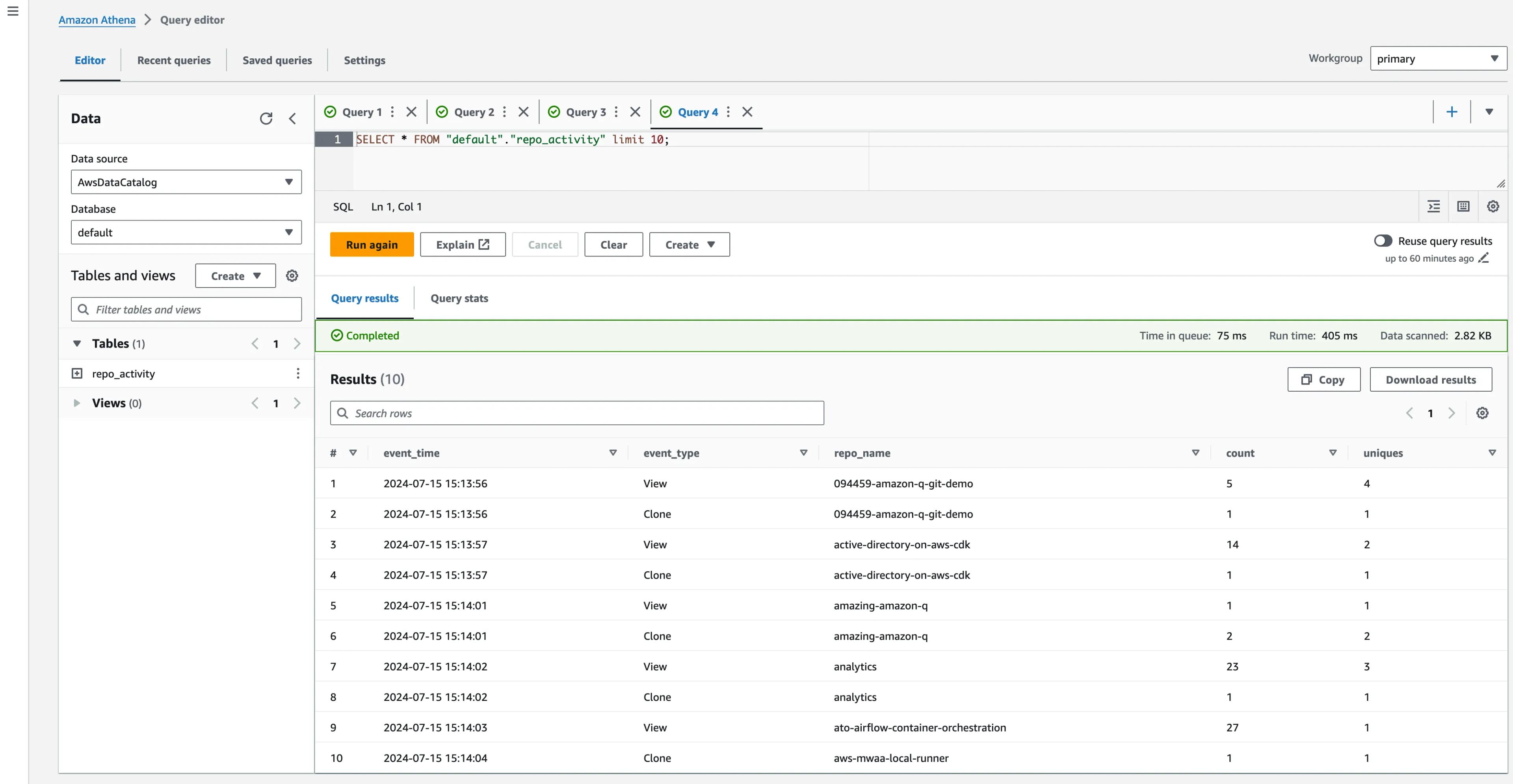Select the ato-airflow-container-orchestration repo cell
Image resolution: width=1513 pixels, height=784 pixels.
(920, 728)
